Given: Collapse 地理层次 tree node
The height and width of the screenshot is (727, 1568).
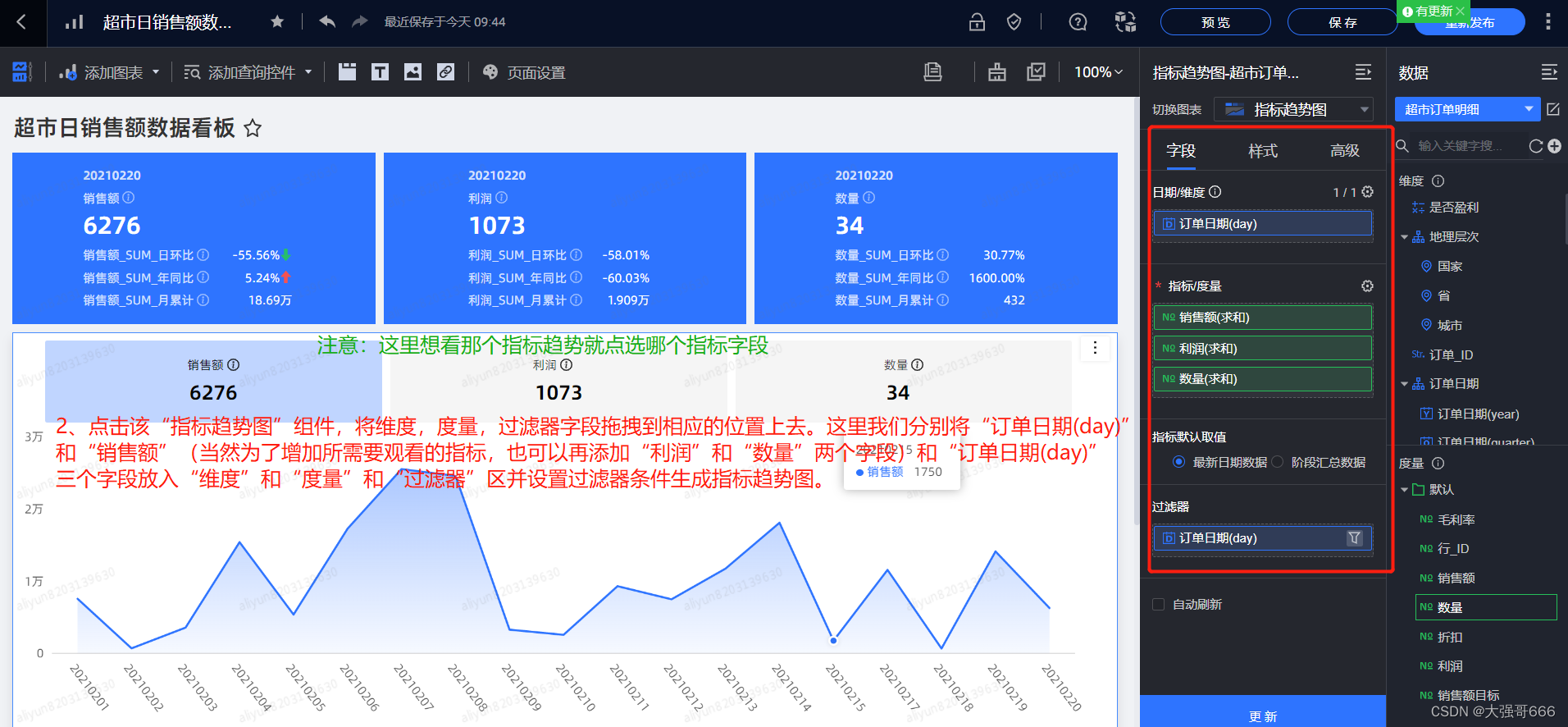Looking at the screenshot, I should tap(1404, 237).
